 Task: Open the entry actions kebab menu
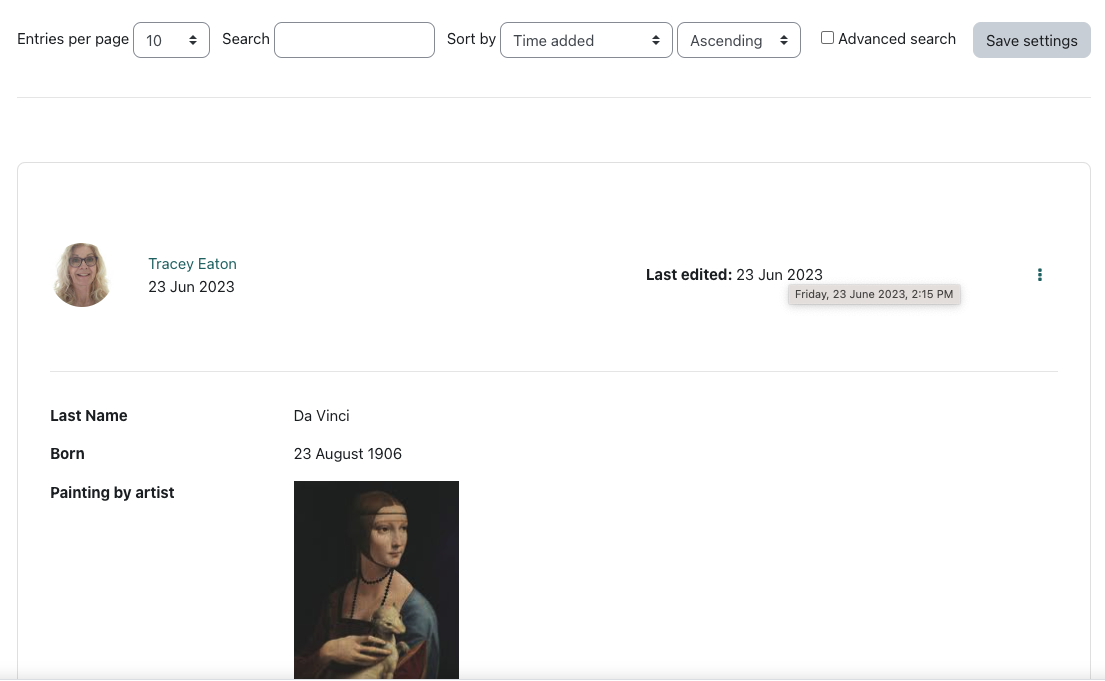pos(1039,275)
